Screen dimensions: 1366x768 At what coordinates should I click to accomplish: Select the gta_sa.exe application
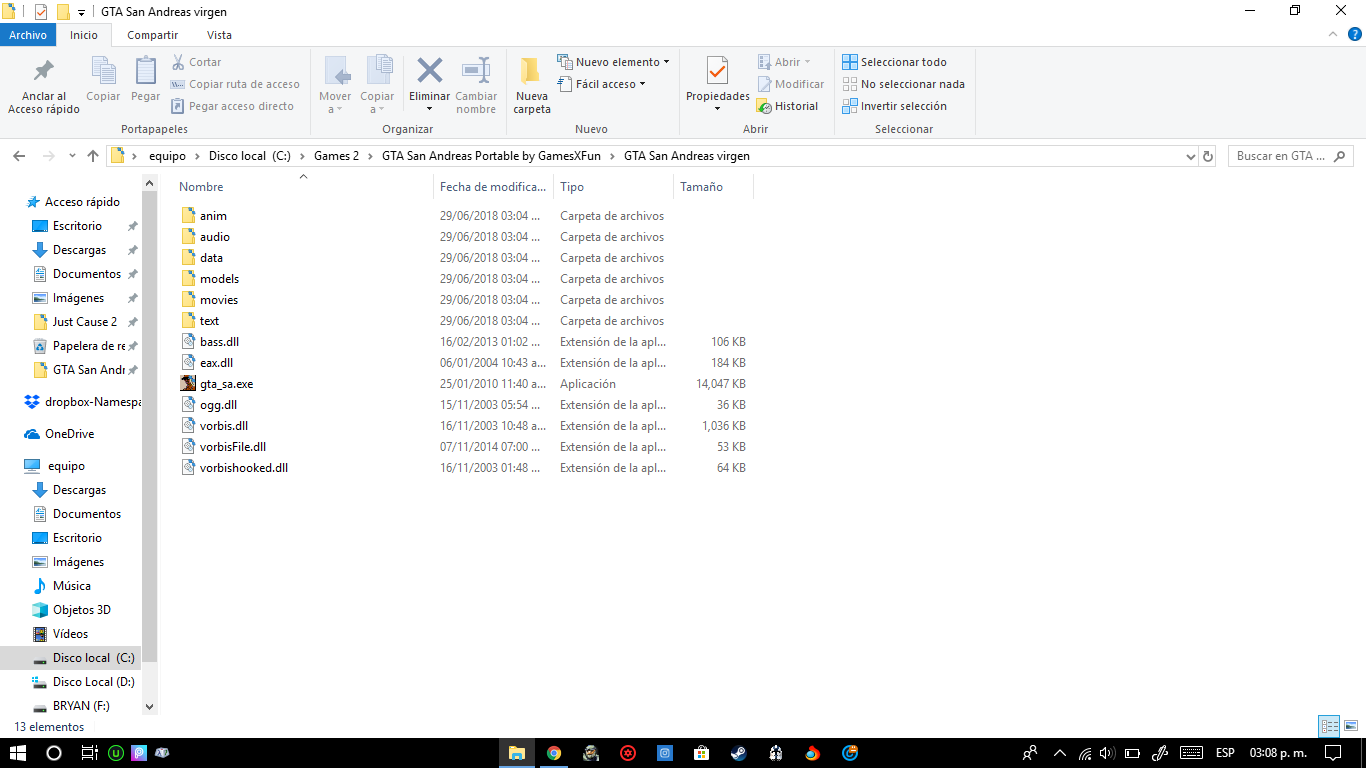point(226,384)
